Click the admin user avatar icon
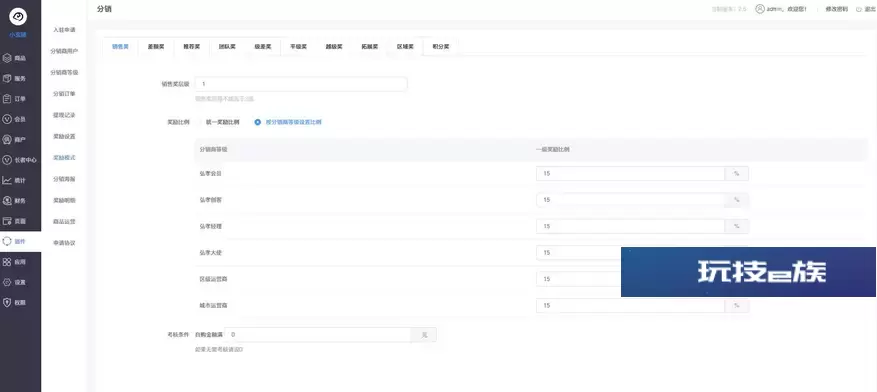 click(760, 9)
